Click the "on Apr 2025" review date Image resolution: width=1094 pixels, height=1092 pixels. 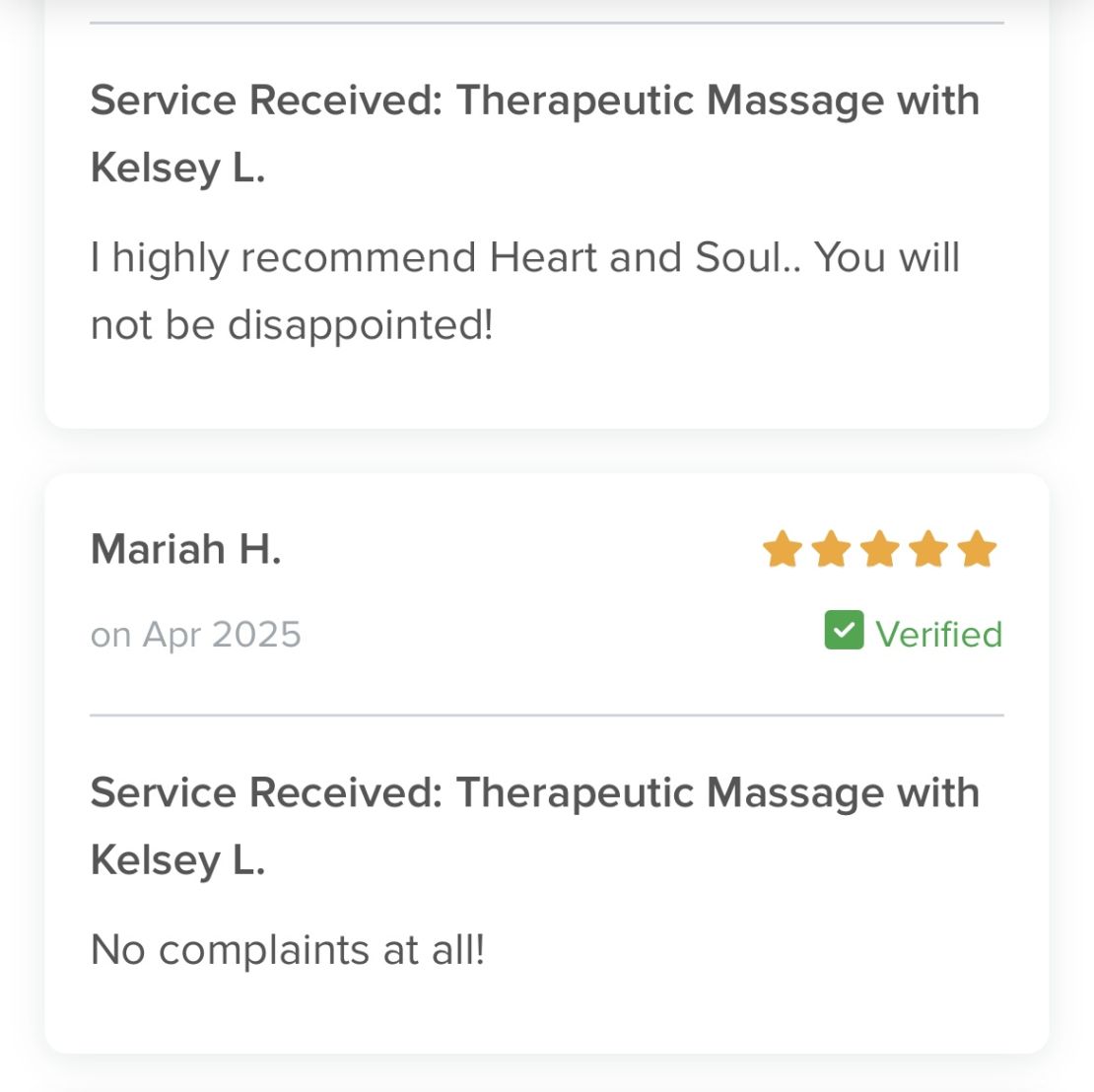pyautogui.click(x=195, y=635)
